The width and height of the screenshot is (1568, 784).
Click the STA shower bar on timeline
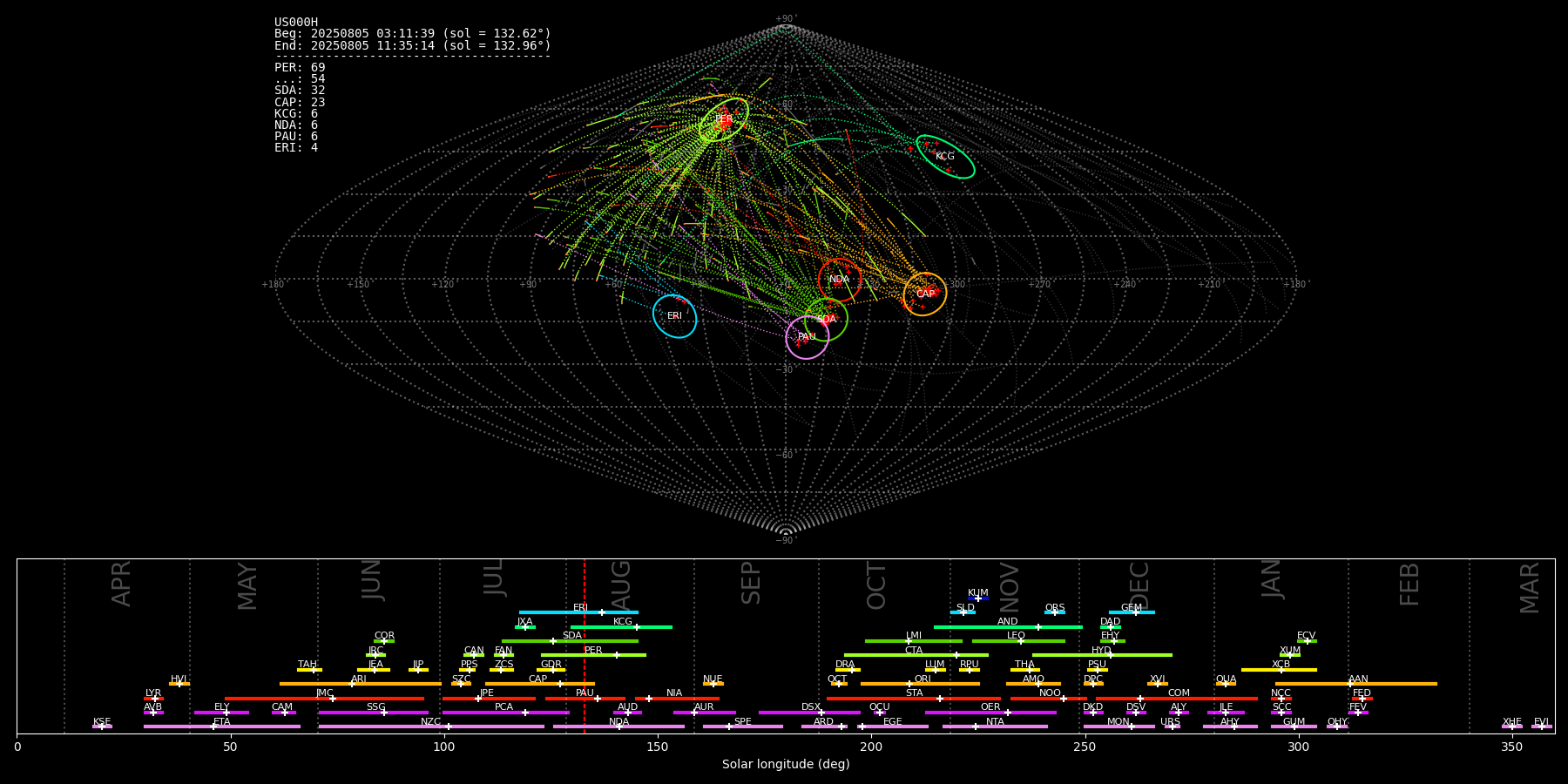[914, 699]
